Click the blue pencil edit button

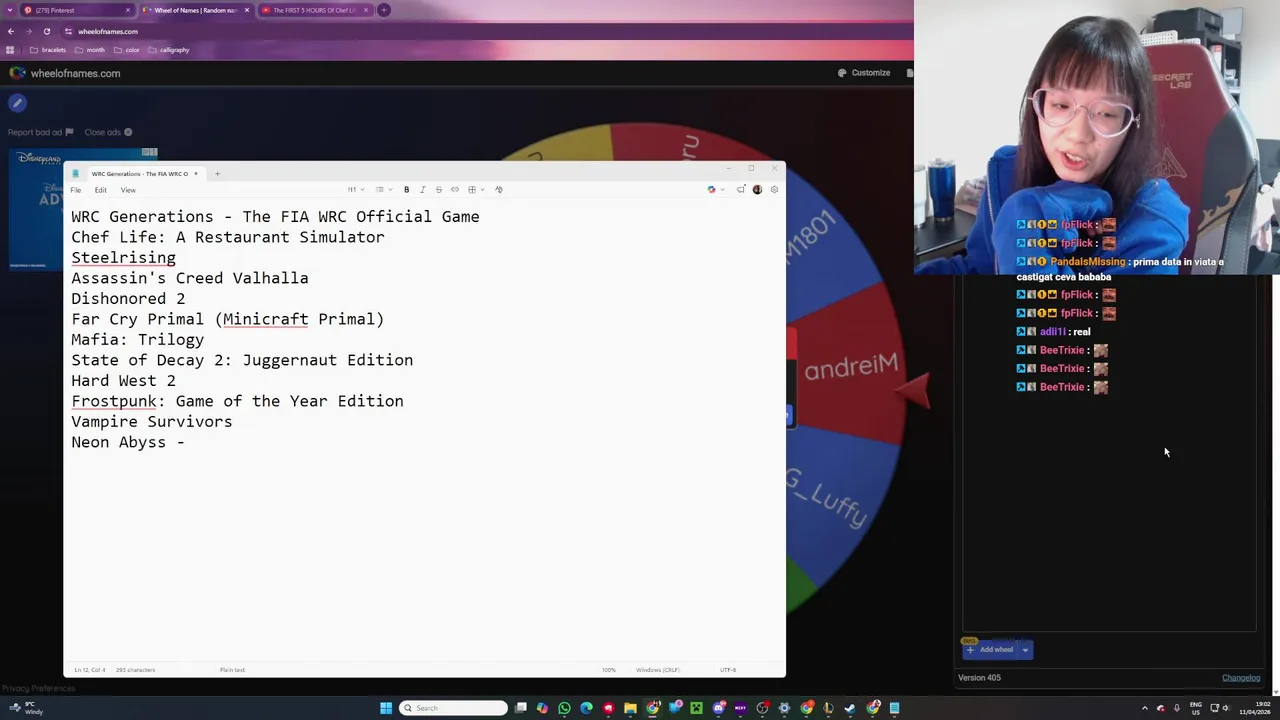tap(17, 103)
